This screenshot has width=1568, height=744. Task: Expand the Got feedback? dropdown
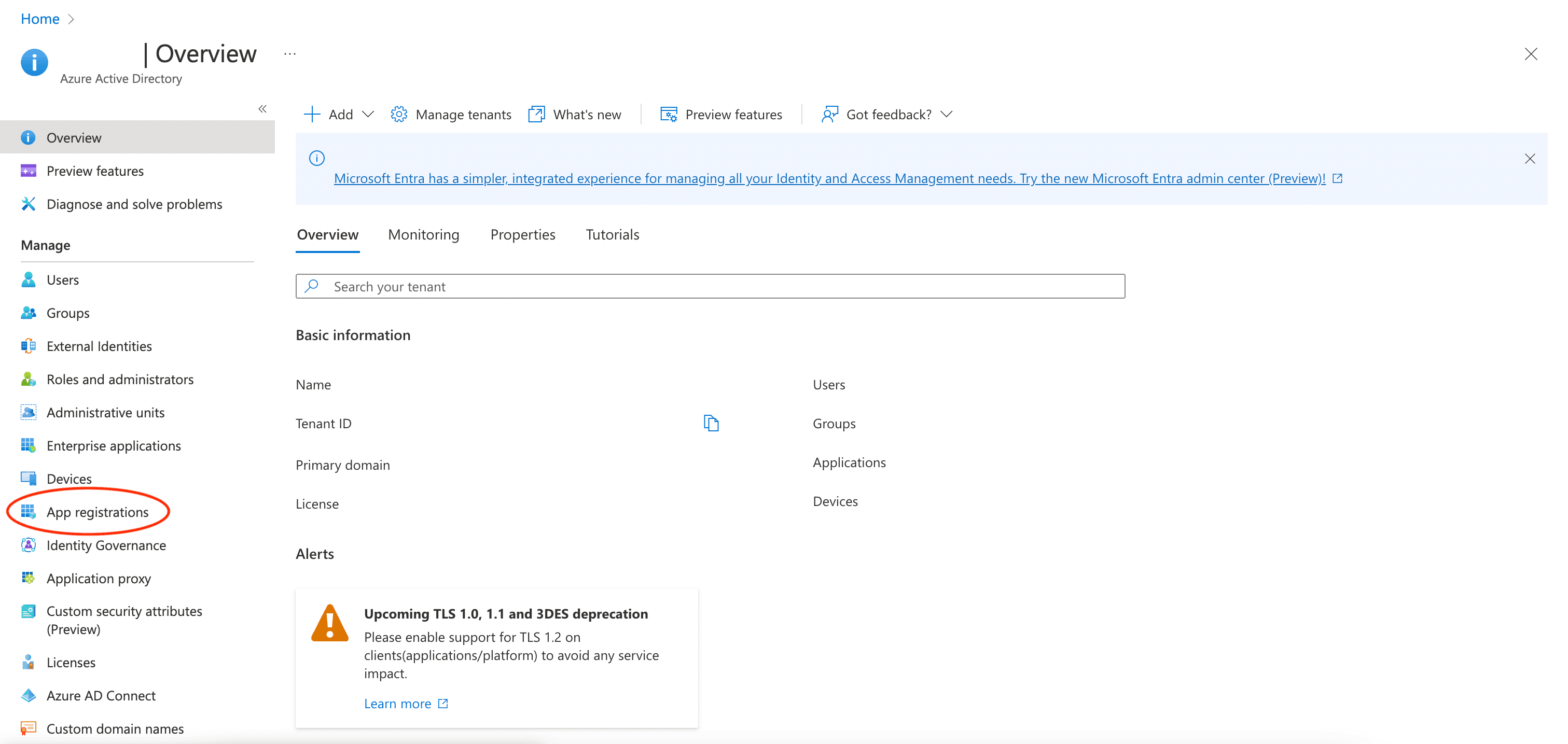[x=947, y=115]
